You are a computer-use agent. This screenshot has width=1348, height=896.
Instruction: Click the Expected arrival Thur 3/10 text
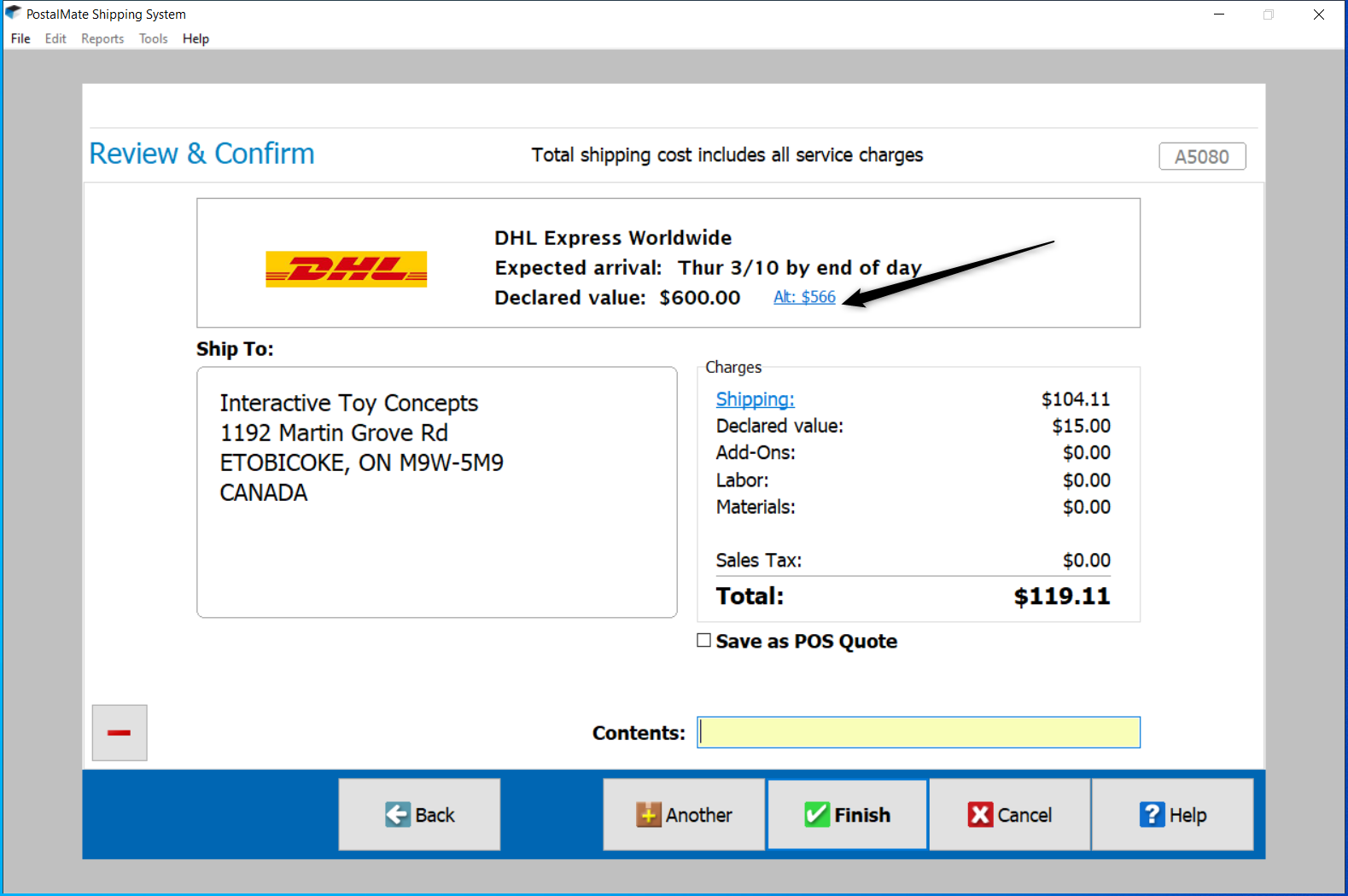(x=708, y=268)
